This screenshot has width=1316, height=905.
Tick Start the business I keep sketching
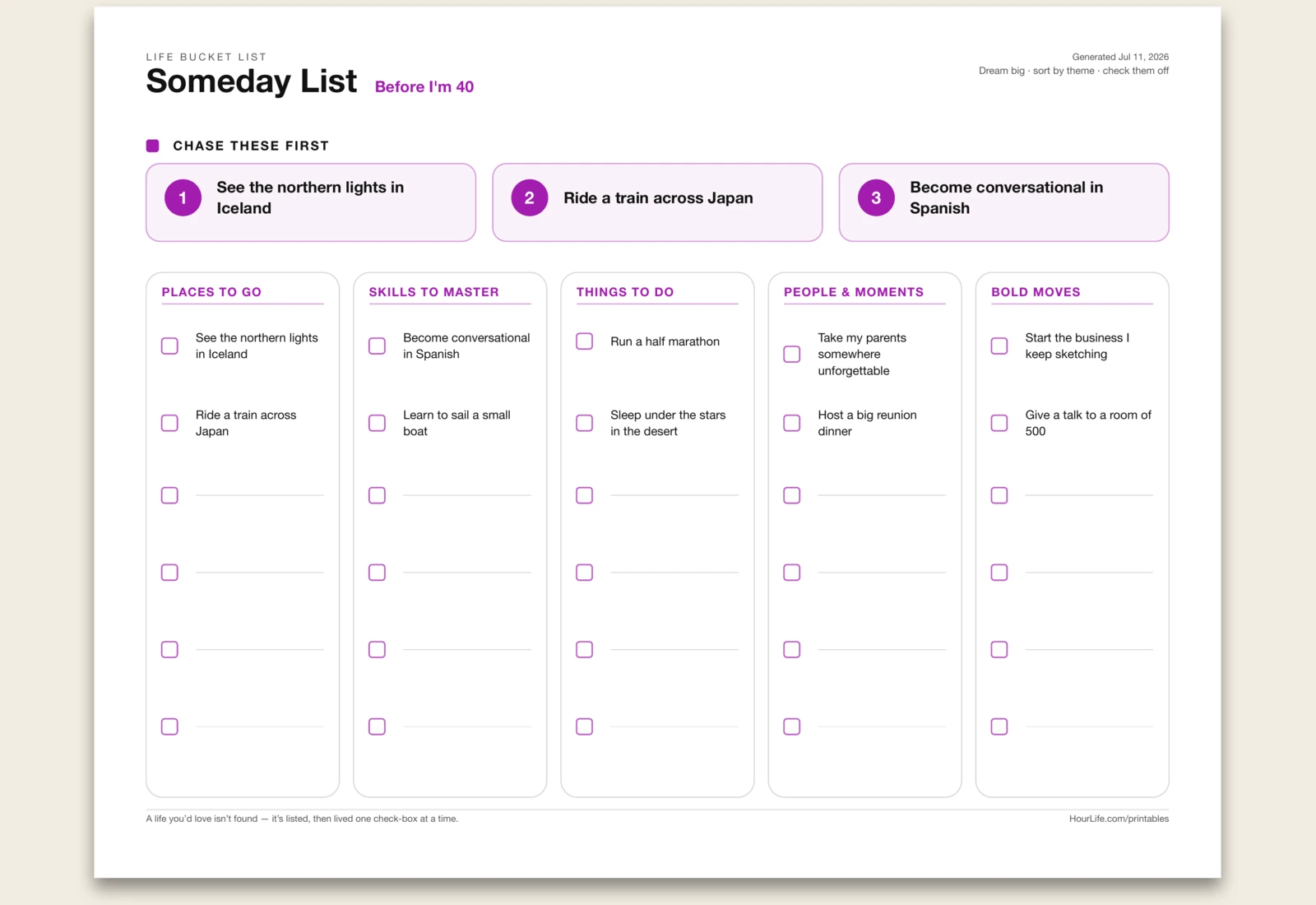[x=999, y=346]
